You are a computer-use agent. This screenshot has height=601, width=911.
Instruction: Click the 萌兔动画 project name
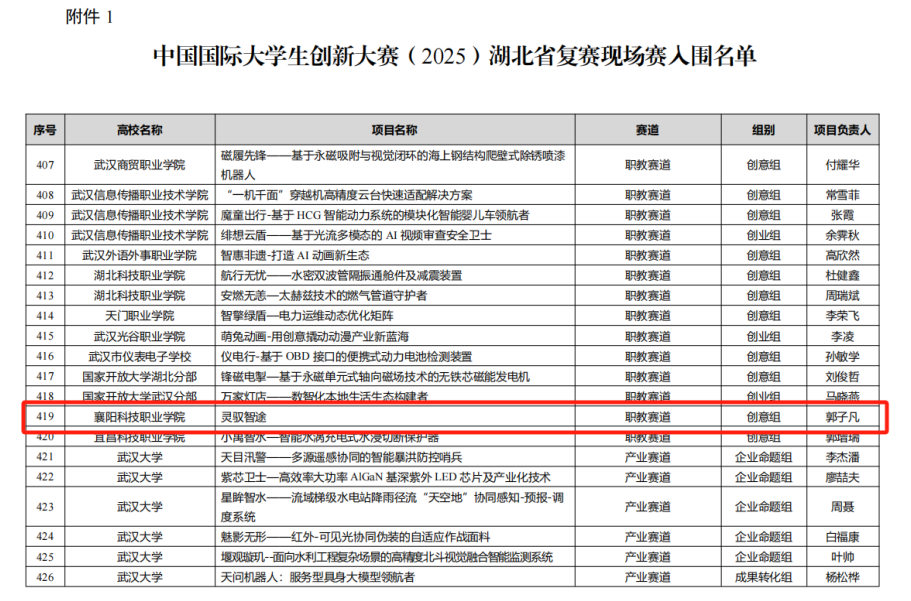(314, 336)
